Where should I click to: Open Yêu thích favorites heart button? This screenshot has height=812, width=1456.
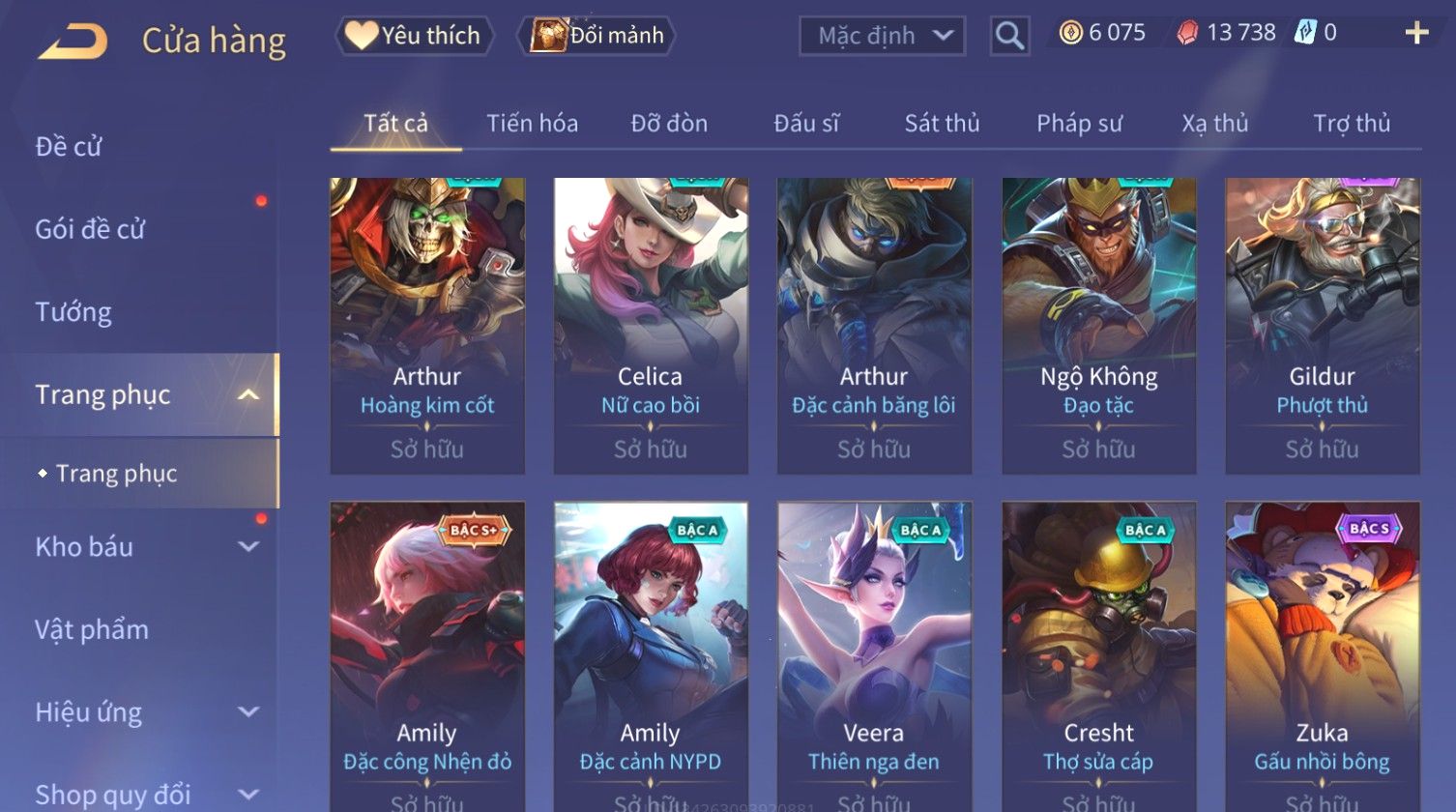click(x=415, y=36)
